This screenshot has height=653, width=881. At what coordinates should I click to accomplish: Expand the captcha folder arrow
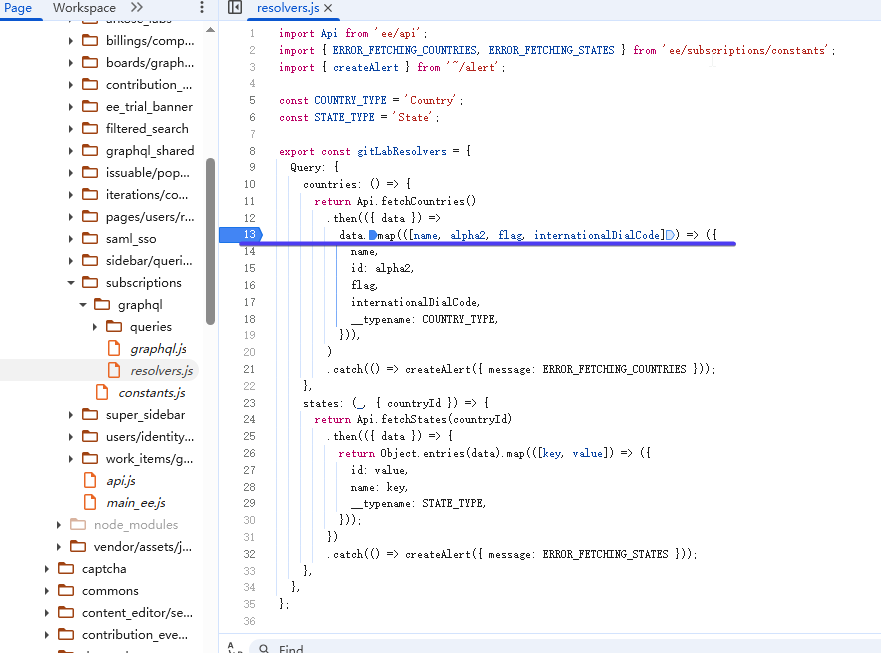[x=47, y=569]
